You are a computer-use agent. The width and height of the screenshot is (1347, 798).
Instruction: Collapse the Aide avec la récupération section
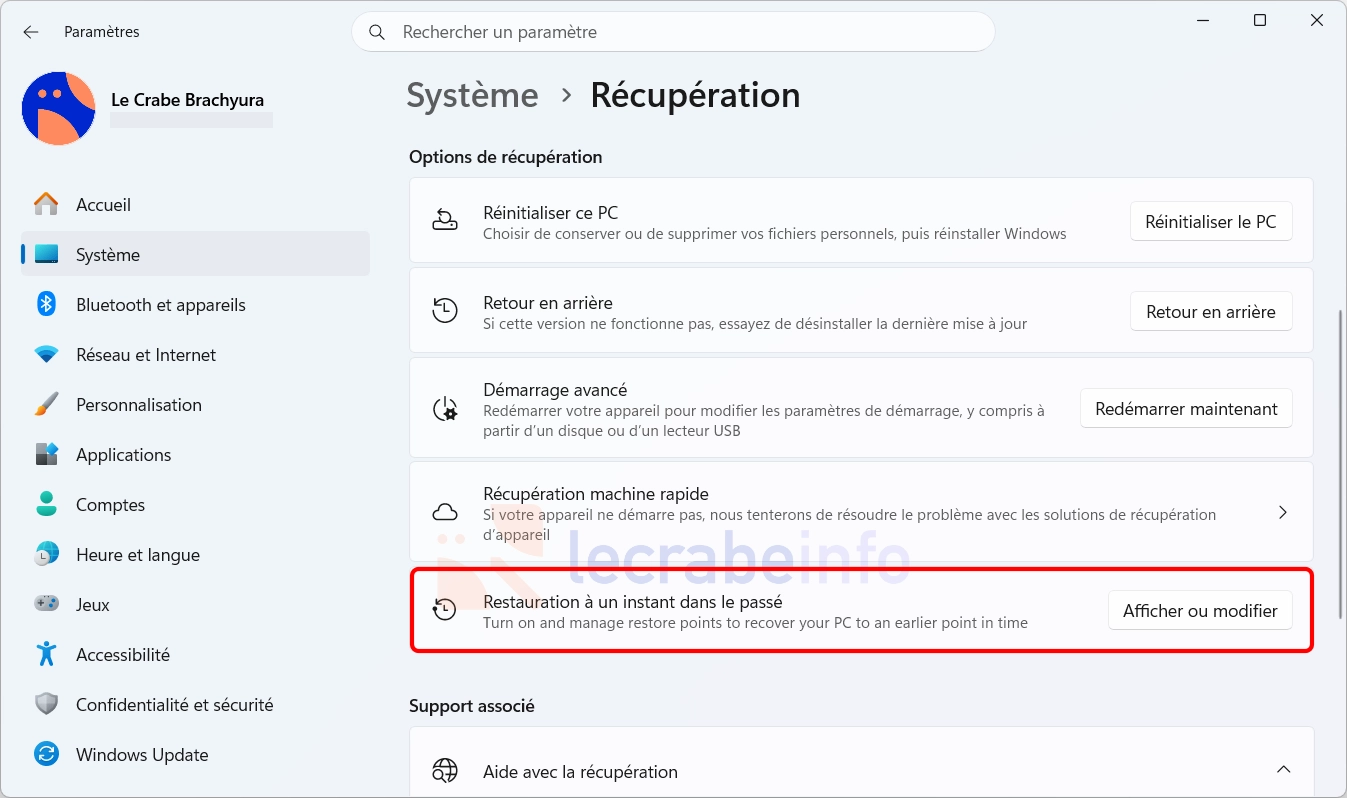1283,770
